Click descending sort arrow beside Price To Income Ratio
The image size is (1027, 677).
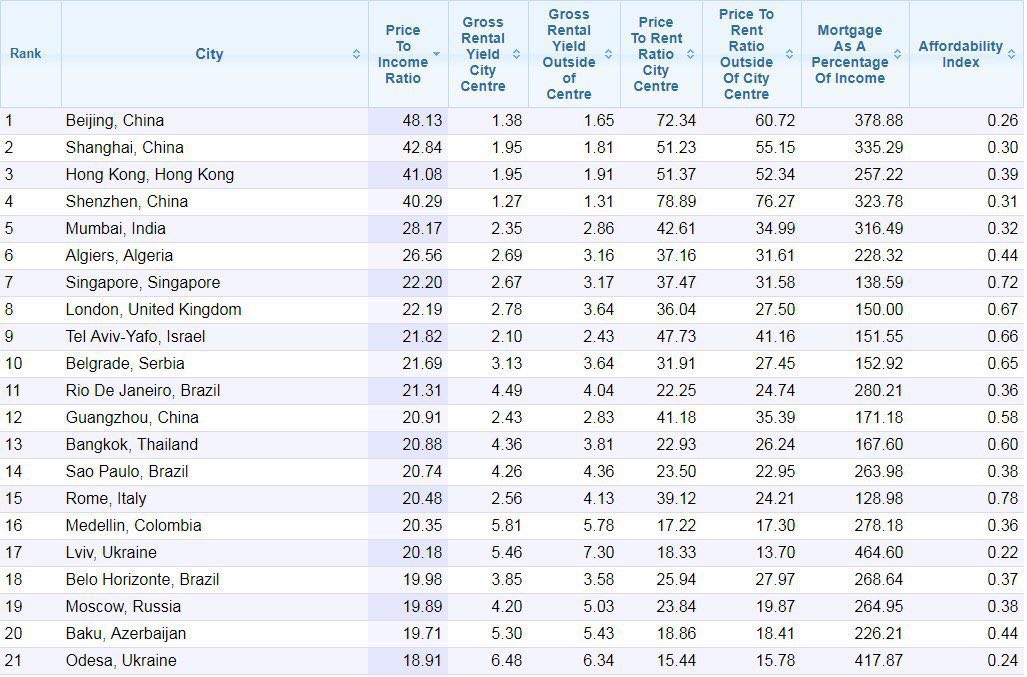click(x=436, y=54)
